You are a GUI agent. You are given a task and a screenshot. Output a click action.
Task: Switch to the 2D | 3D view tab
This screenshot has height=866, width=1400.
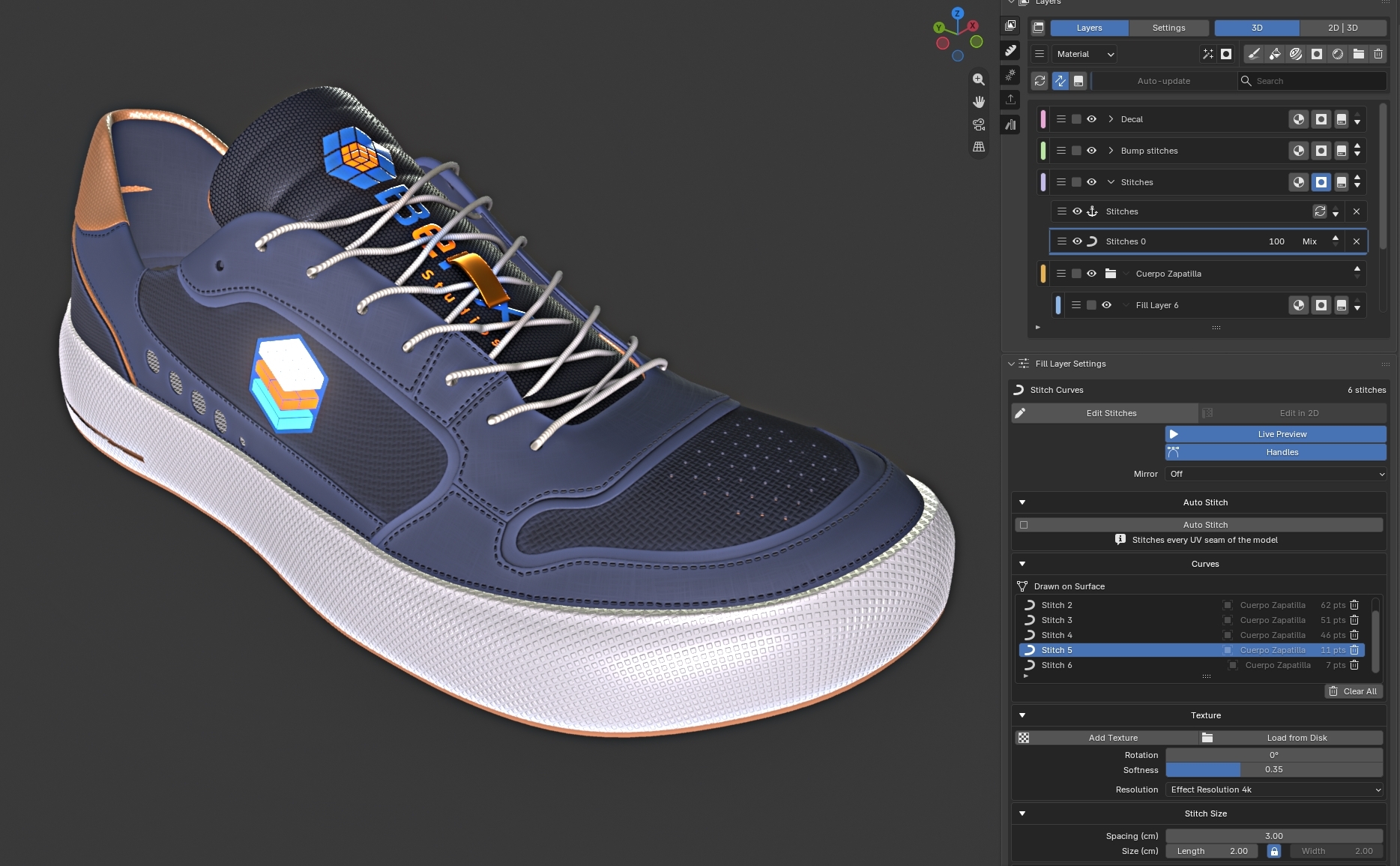[1343, 28]
